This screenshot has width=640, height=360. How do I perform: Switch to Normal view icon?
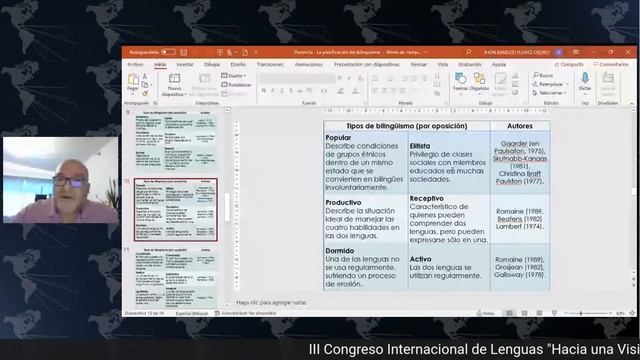pyautogui.click(x=509, y=313)
